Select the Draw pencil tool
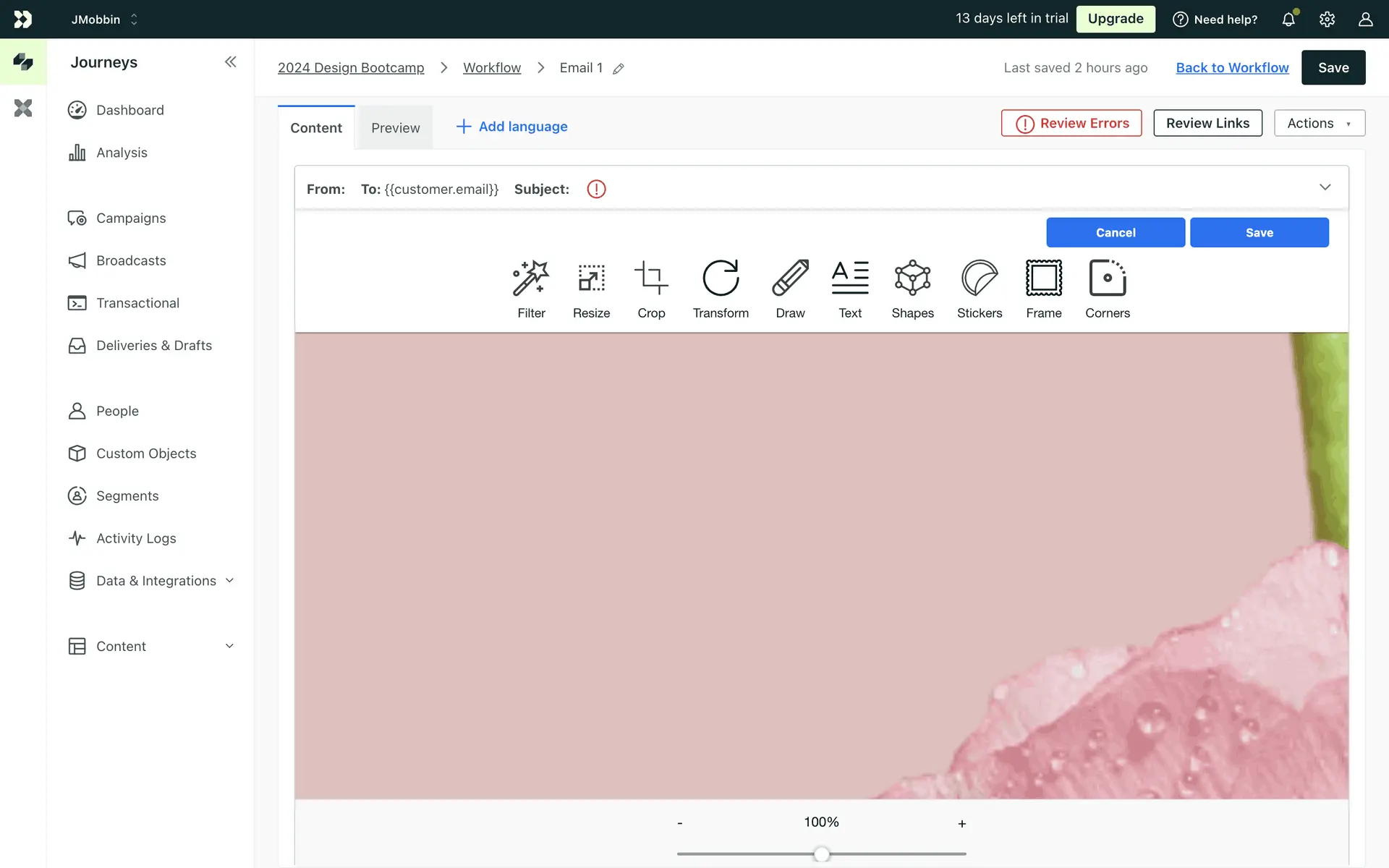1389x868 pixels. click(x=790, y=288)
